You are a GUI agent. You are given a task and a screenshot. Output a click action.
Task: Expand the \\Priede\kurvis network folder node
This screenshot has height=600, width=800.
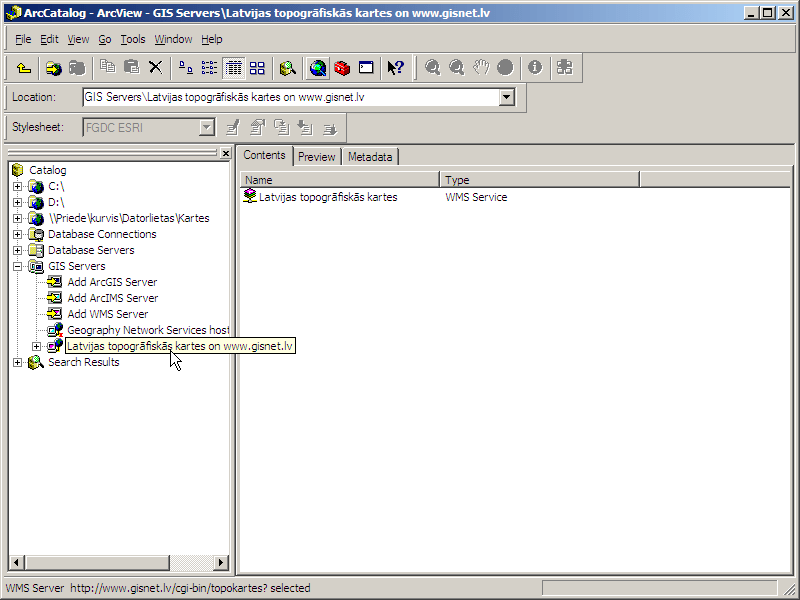(x=17, y=218)
